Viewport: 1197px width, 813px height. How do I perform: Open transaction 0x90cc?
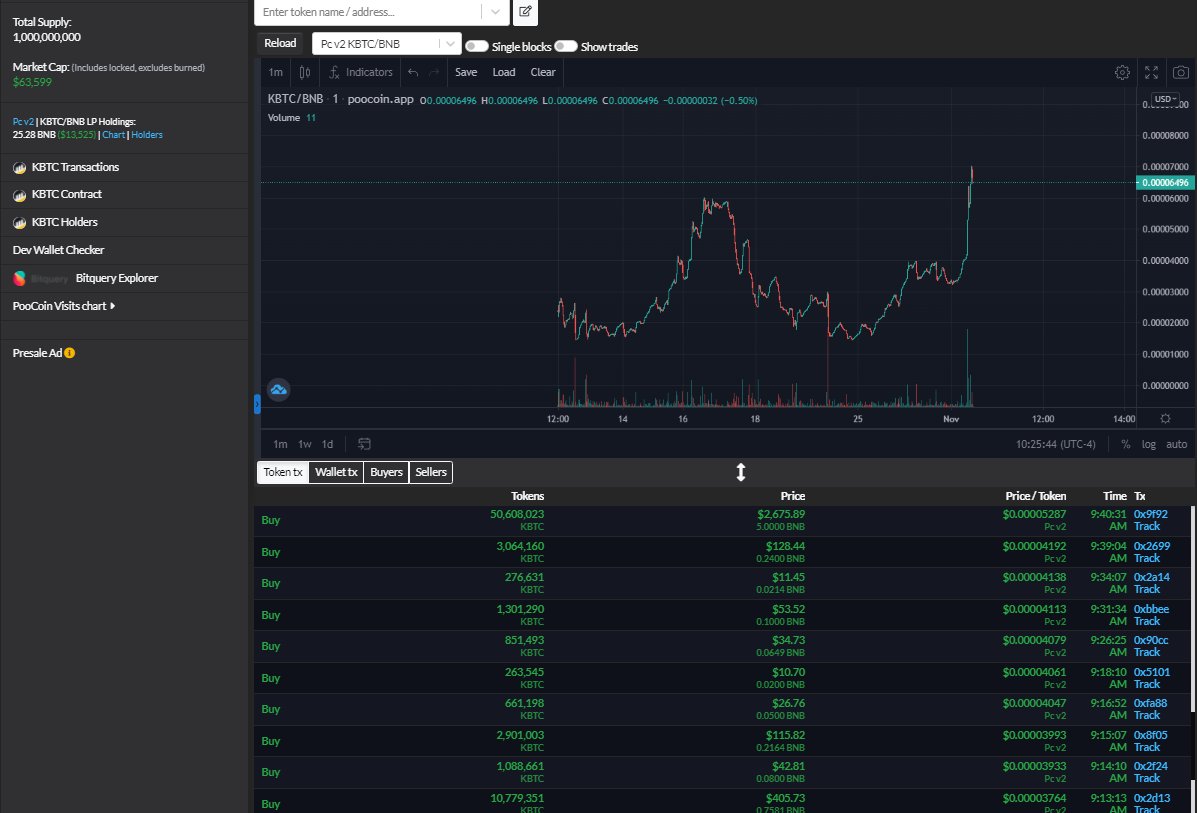(x=1150, y=640)
